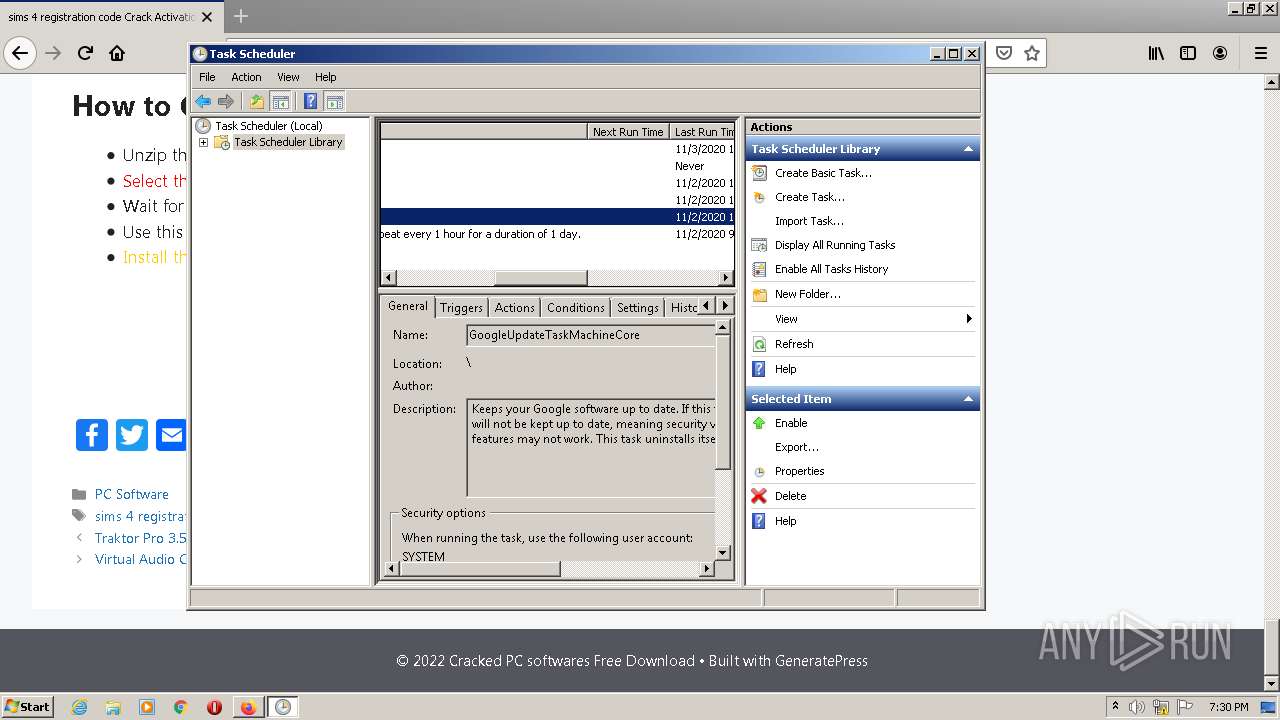Open Firefox hamburger menu

pos(1260,53)
